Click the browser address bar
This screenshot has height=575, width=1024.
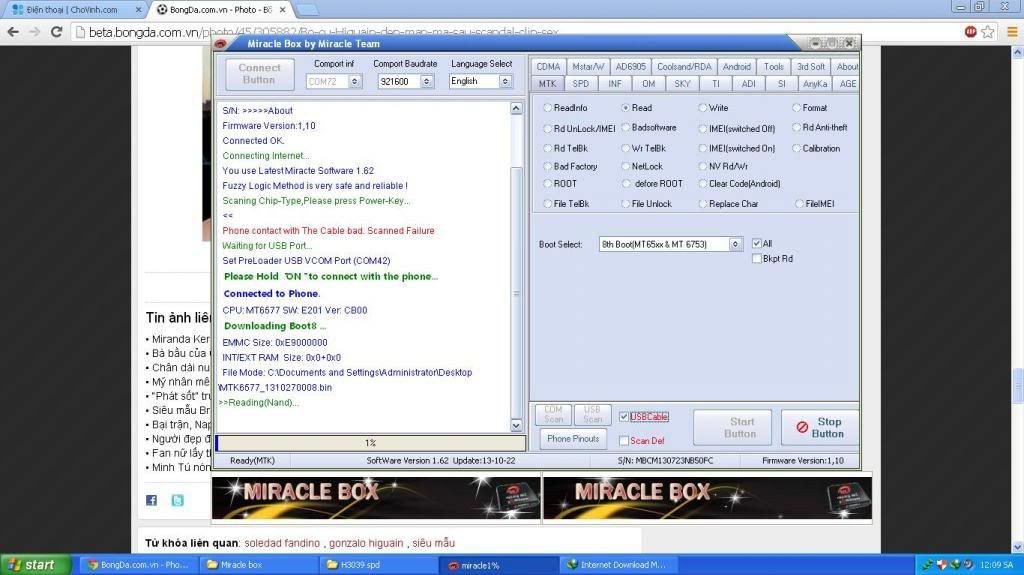pyautogui.click(x=516, y=31)
